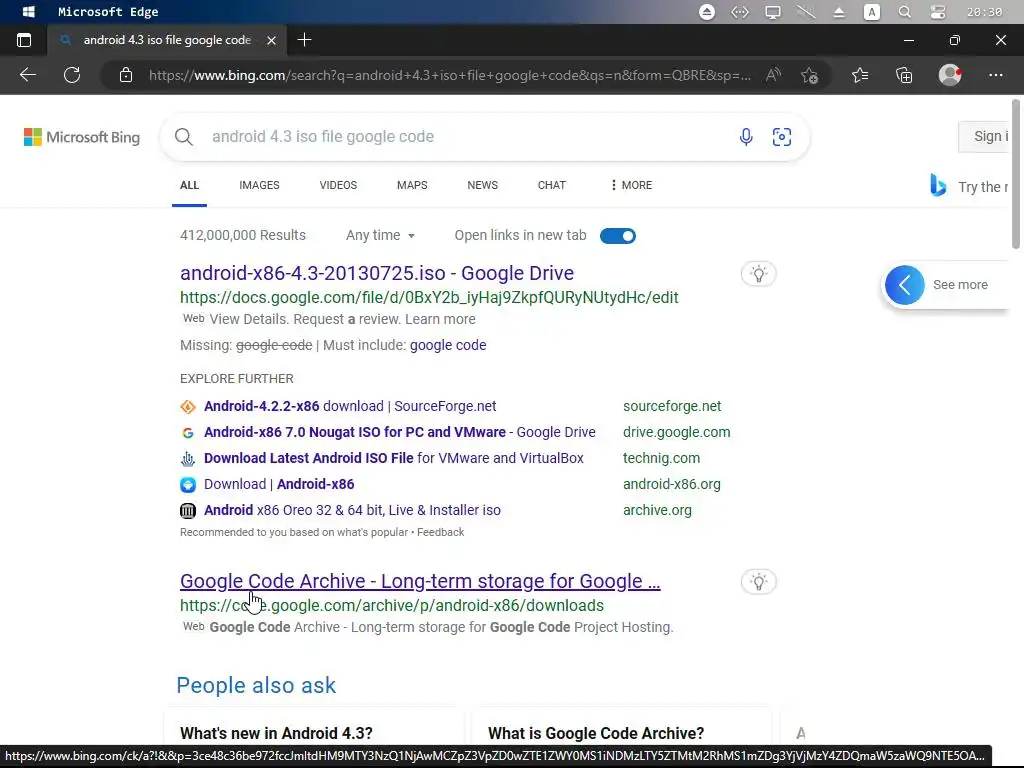Switch to IMAGES tab
Image resolution: width=1024 pixels, height=768 pixels.
259,185
